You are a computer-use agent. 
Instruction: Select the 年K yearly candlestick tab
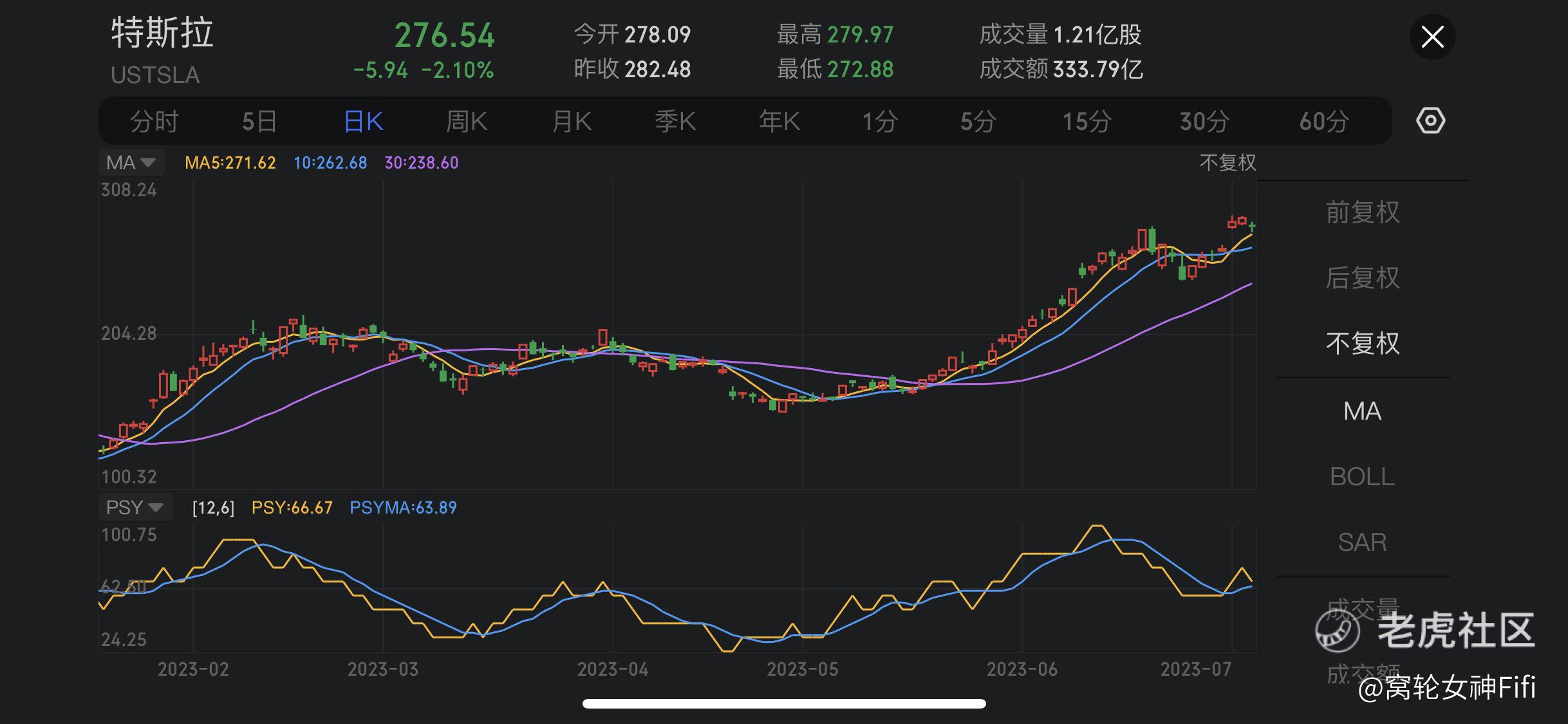(779, 121)
